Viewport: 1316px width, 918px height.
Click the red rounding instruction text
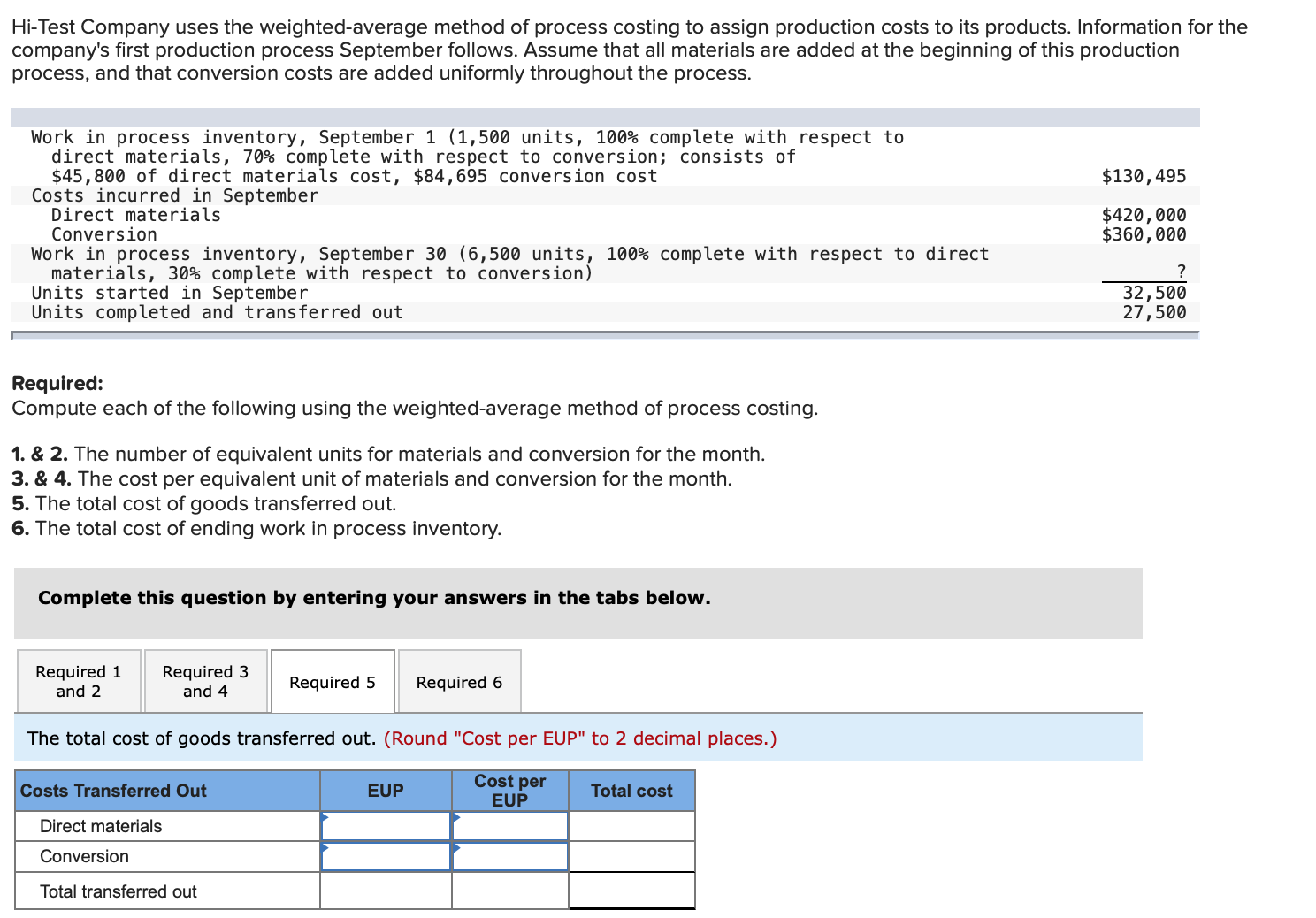coord(580,738)
